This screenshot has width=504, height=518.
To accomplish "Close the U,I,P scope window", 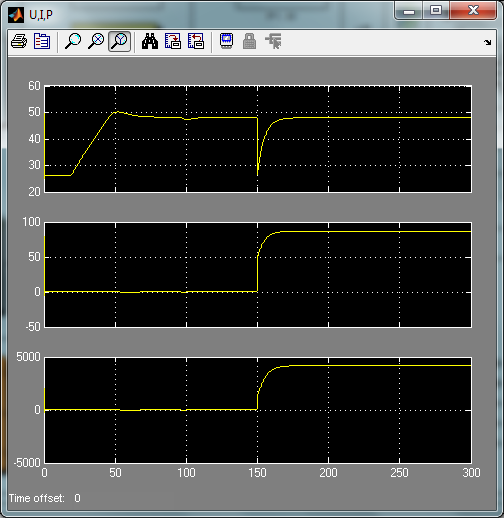I will 473,11.
